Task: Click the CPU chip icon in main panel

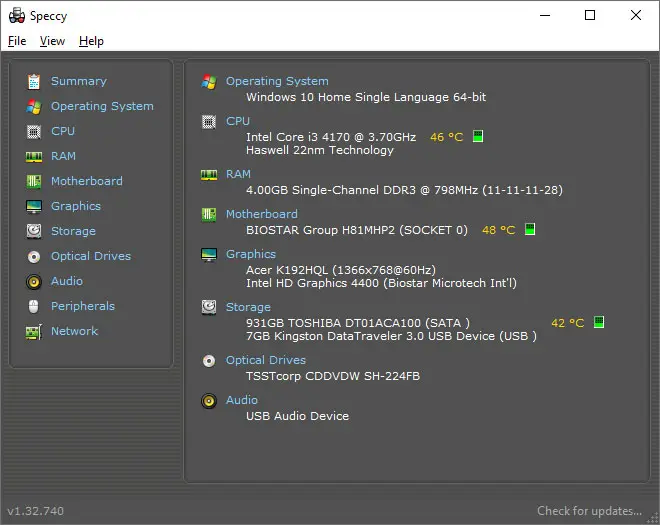Action: coord(209,122)
